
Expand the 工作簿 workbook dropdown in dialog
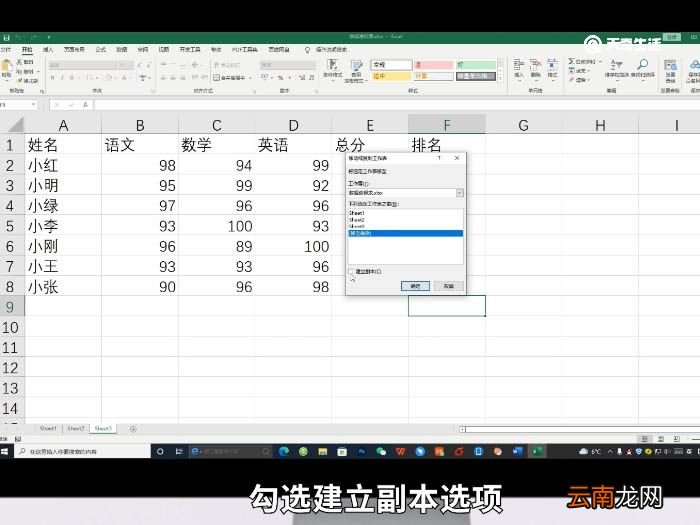tap(459, 193)
